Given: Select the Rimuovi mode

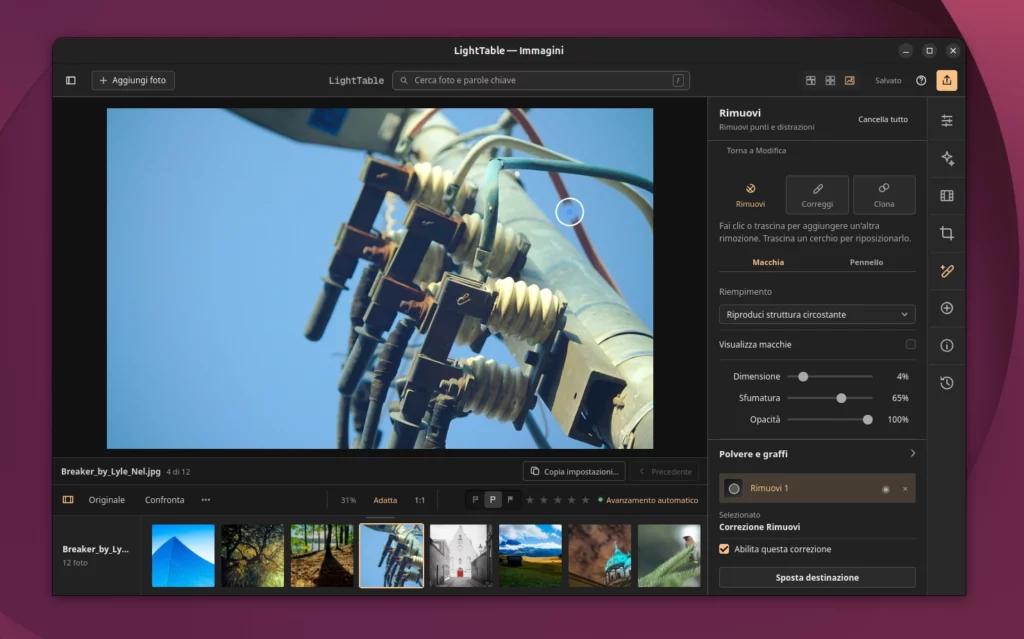Looking at the screenshot, I should click(750, 195).
